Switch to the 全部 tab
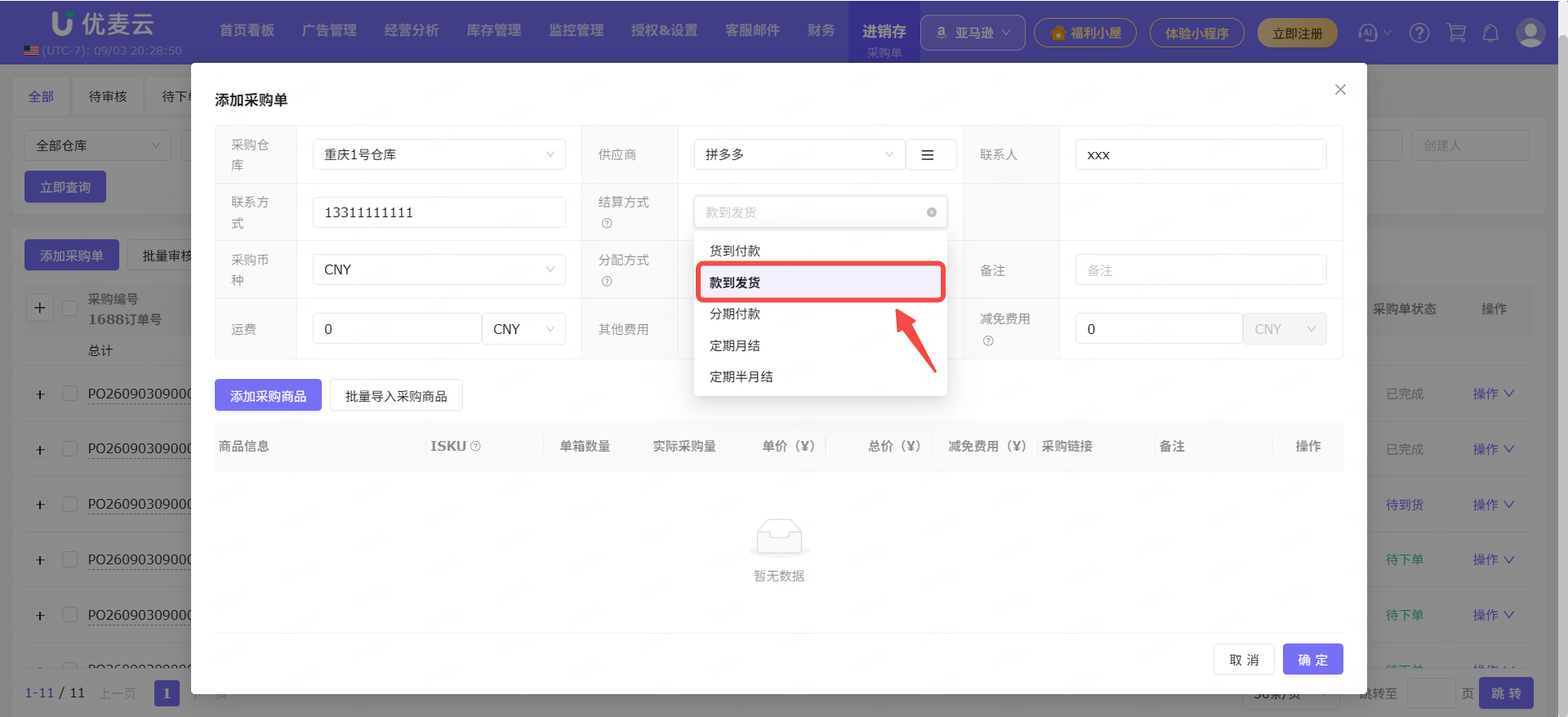Image resolution: width=1568 pixels, height=717 pixels. (x=41, y=96)
